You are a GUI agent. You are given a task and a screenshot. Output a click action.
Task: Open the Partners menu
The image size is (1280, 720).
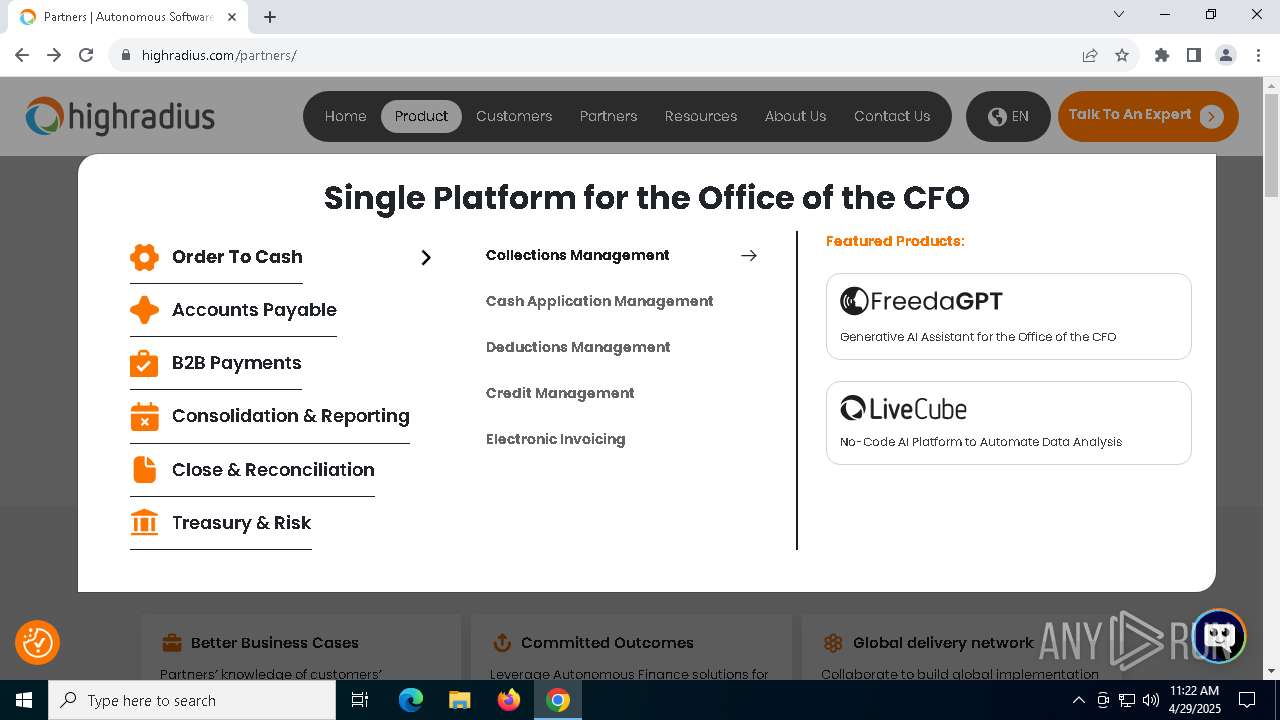pyautogui.click(x=608, y=116)
